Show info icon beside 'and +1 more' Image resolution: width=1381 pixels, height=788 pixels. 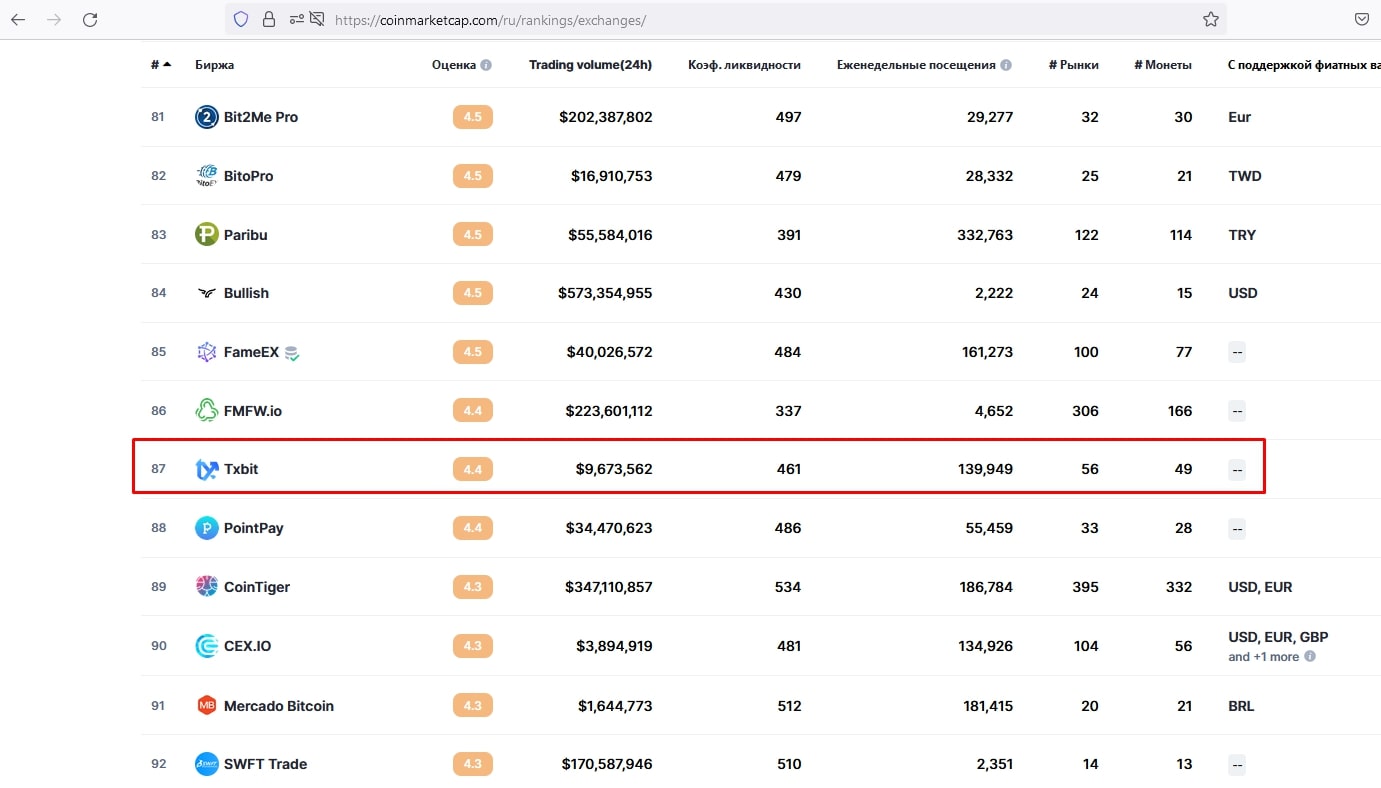pyautogui.click(x=1310, y=657)
